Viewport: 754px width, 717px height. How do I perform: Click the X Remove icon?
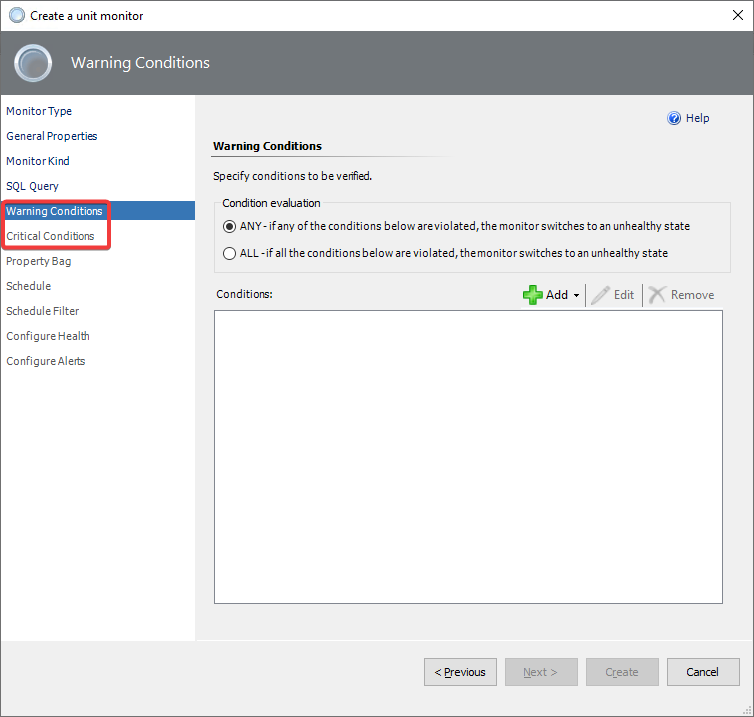click(656, 295)
